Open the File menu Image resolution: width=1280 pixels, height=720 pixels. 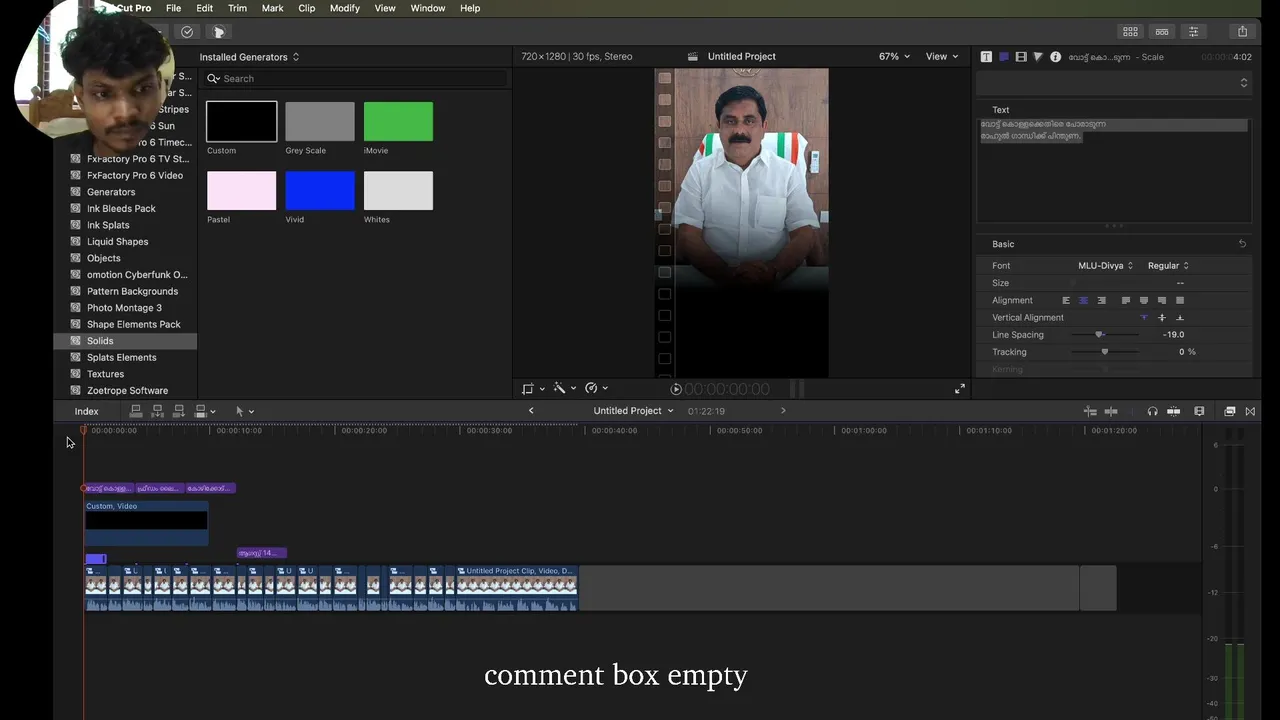point(173,8)
